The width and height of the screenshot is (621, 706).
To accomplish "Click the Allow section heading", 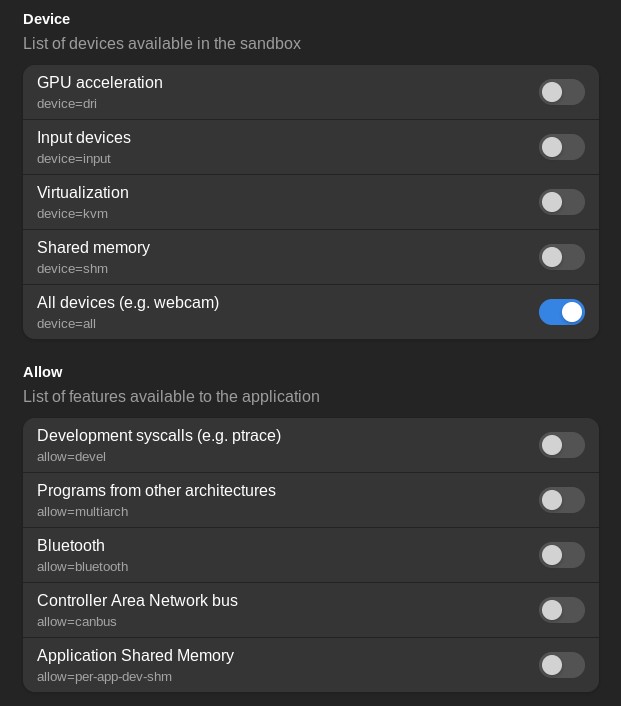I will click(43, 372).
